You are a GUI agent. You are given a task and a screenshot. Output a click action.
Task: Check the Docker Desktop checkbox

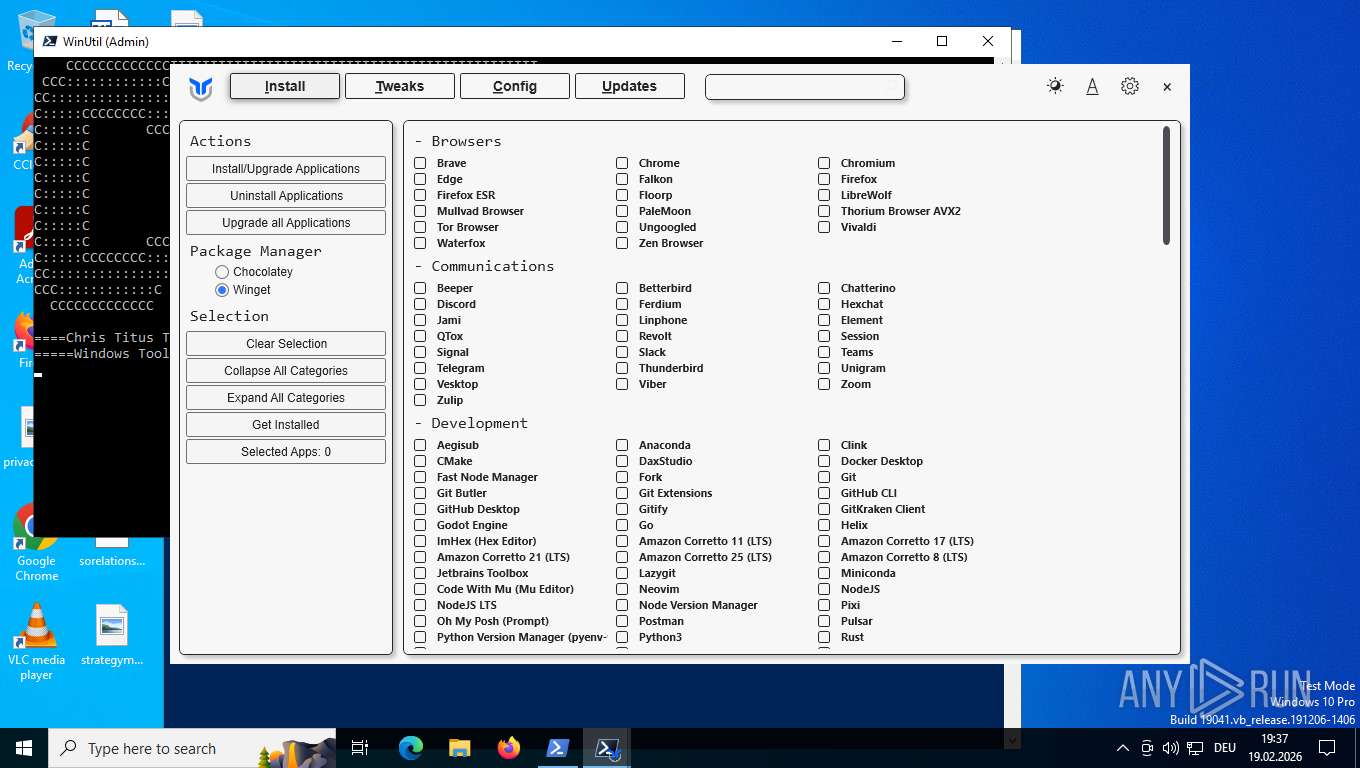(824, 461)
